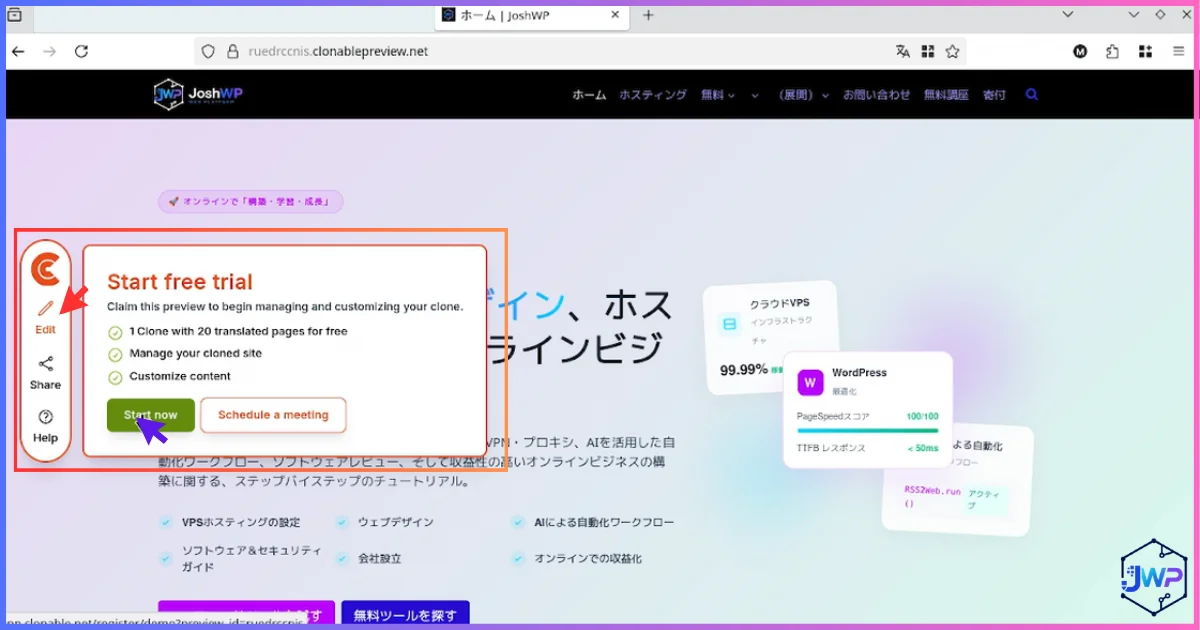Go back with the browser back arrow

click(18, 51)
